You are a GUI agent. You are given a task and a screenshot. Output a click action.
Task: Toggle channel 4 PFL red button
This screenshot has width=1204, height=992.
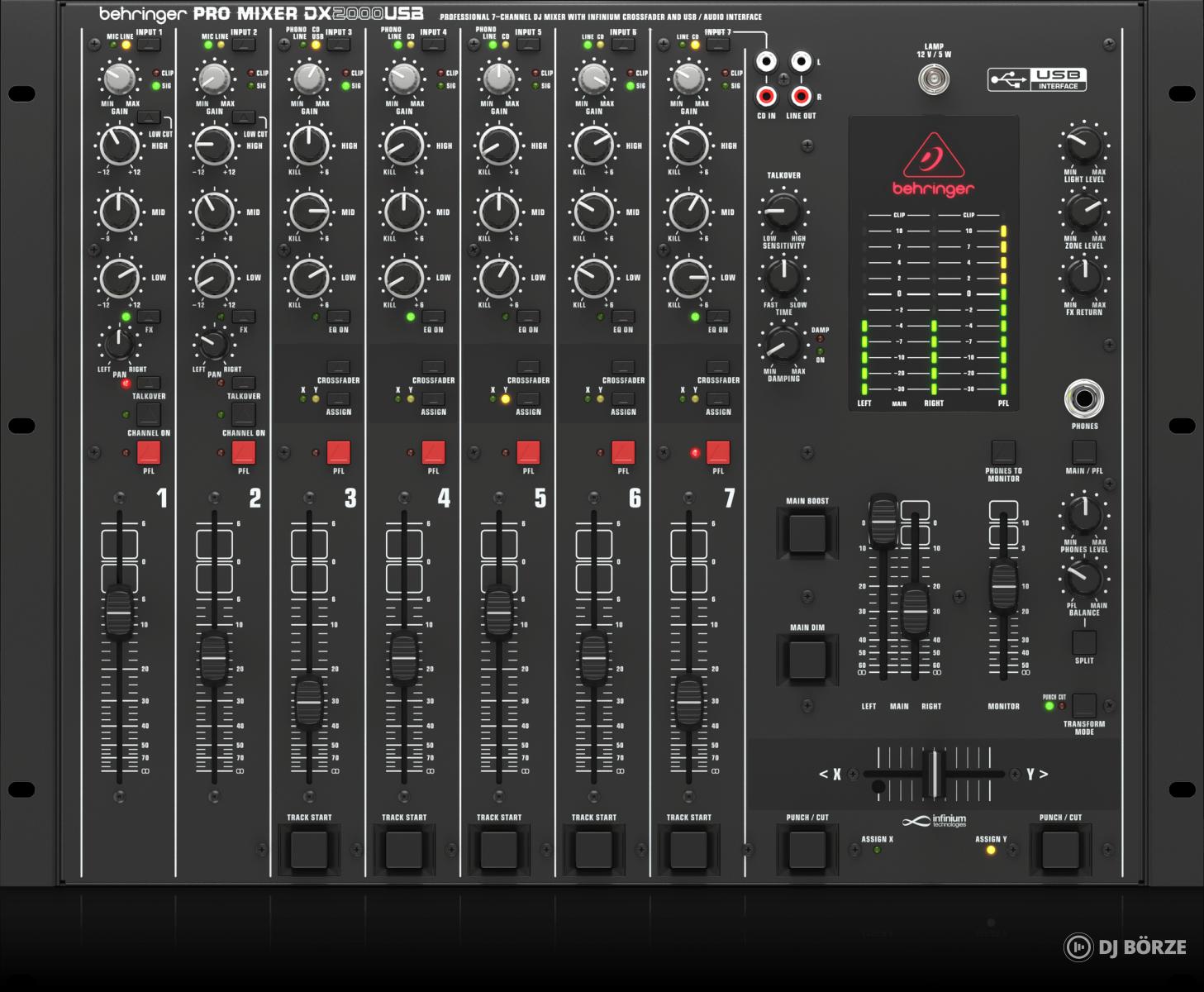click(433, 452)
